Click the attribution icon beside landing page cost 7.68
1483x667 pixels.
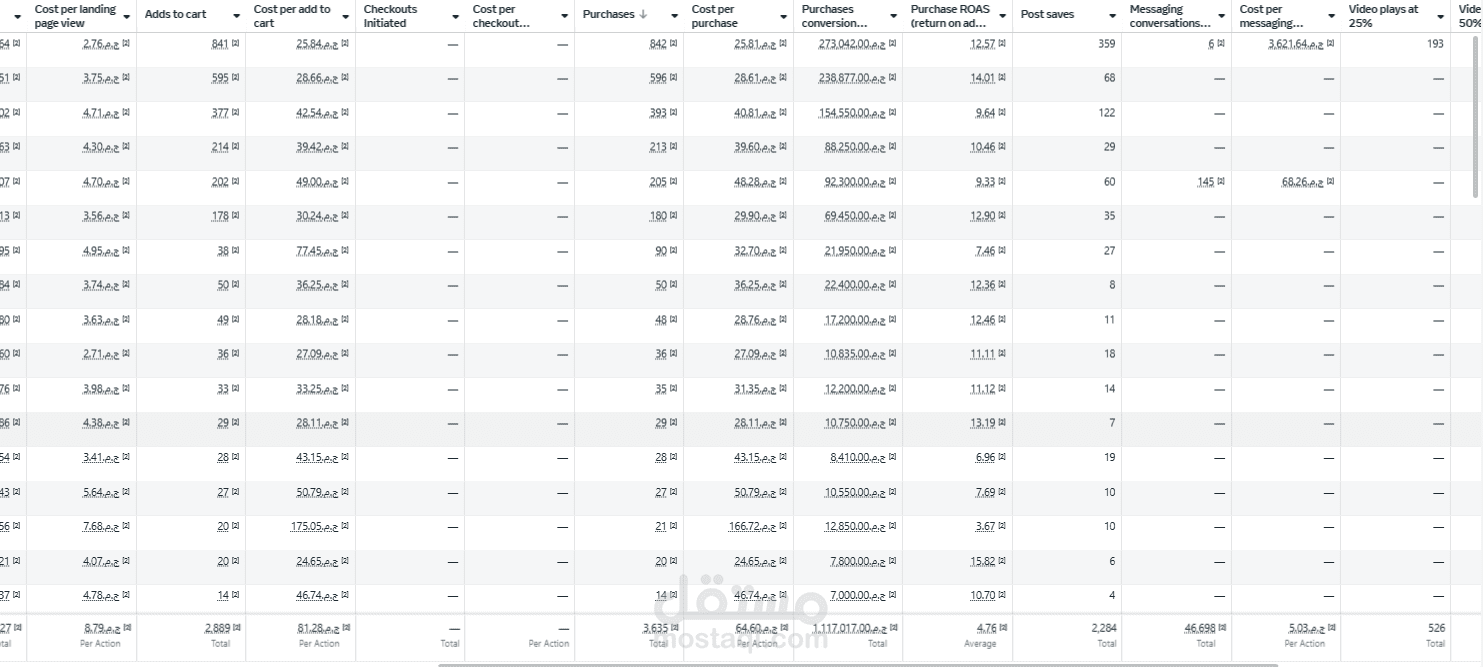[126, 526]
